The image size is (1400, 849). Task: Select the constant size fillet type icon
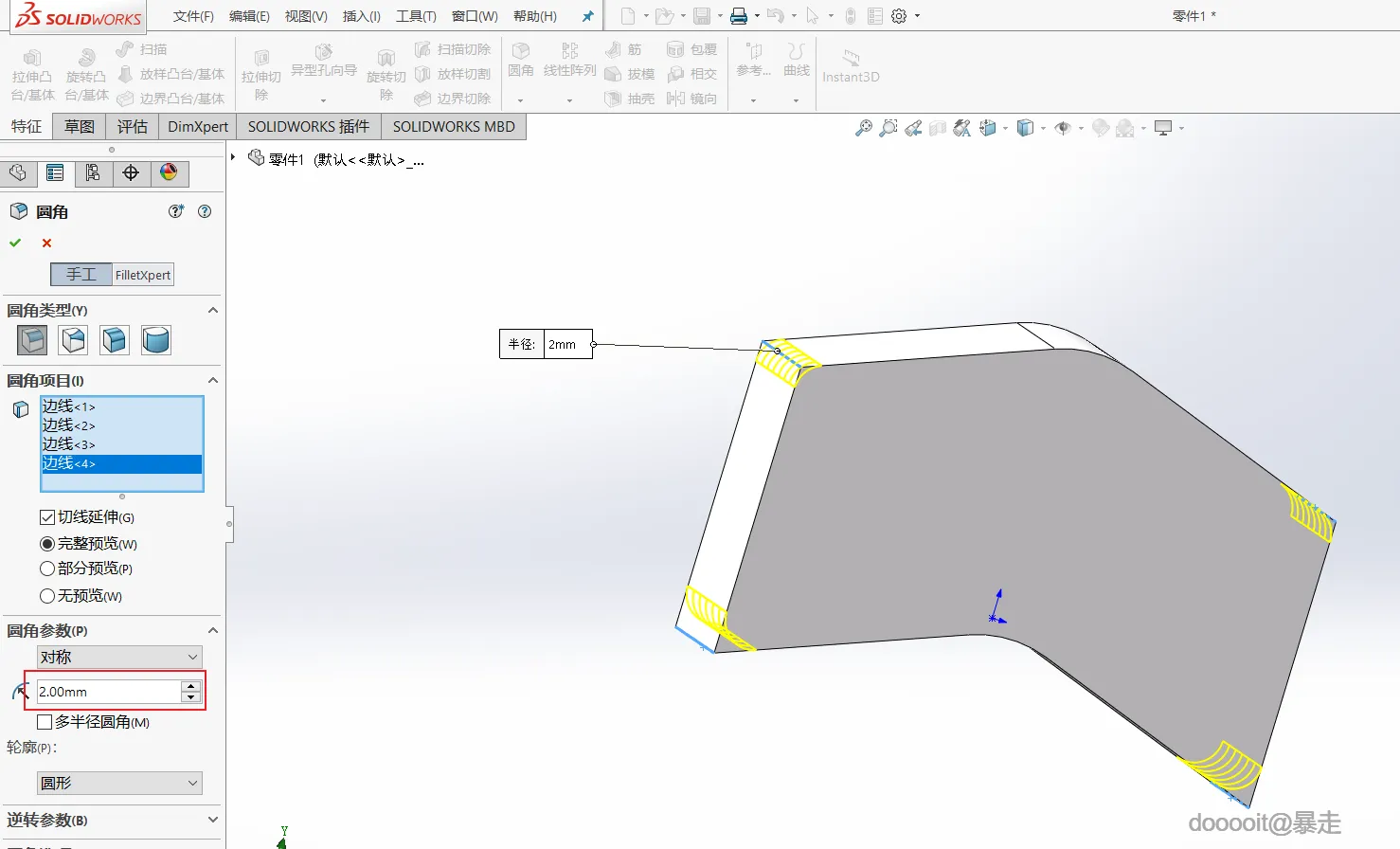tap(32, 339)
